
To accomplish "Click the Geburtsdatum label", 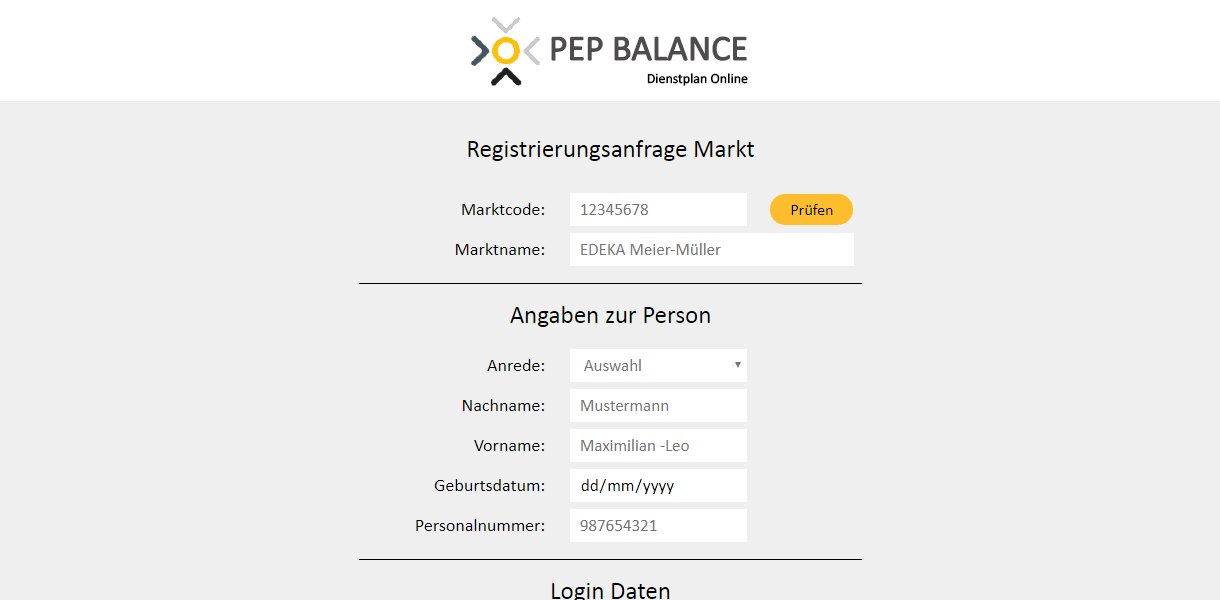I will (490, 486).
